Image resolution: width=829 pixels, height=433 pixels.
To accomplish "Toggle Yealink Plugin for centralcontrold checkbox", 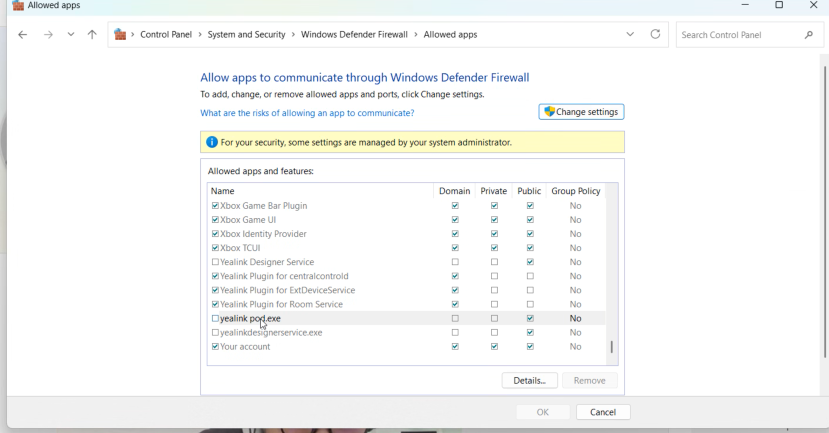I will (x=215, y=276).
